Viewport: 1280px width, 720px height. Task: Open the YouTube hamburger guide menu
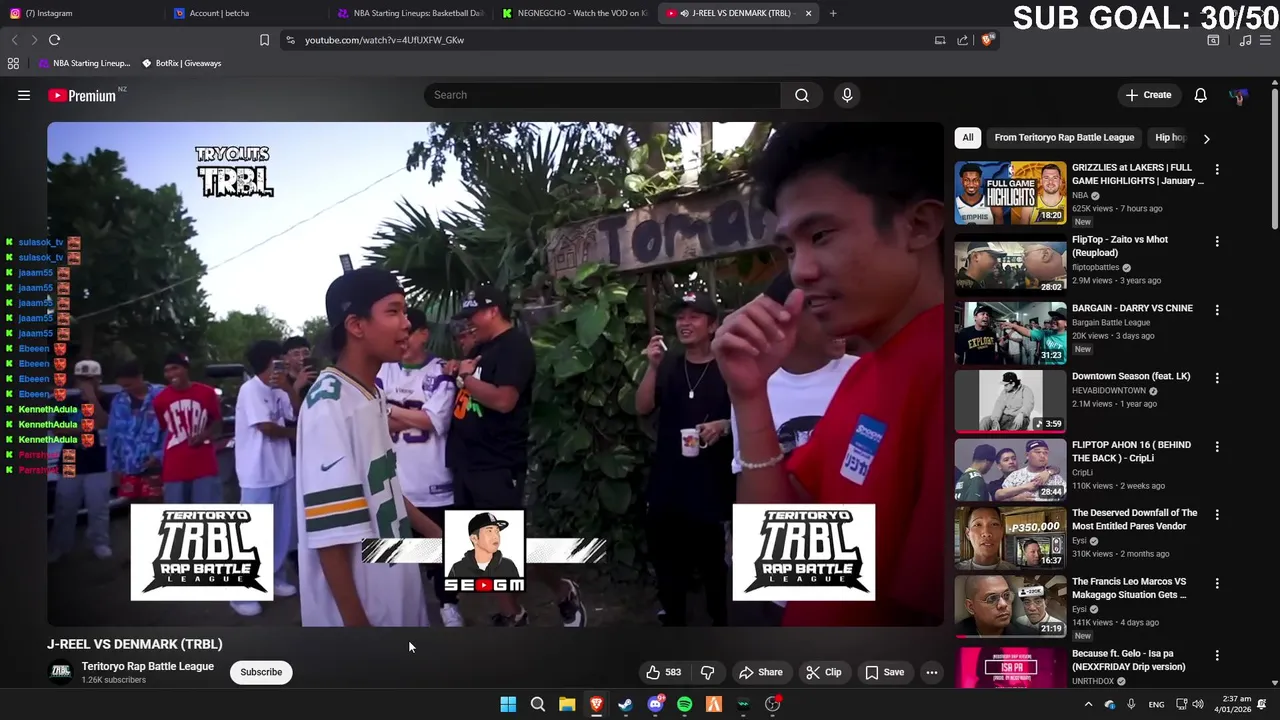pyautogui.click(x=24, y=95)
